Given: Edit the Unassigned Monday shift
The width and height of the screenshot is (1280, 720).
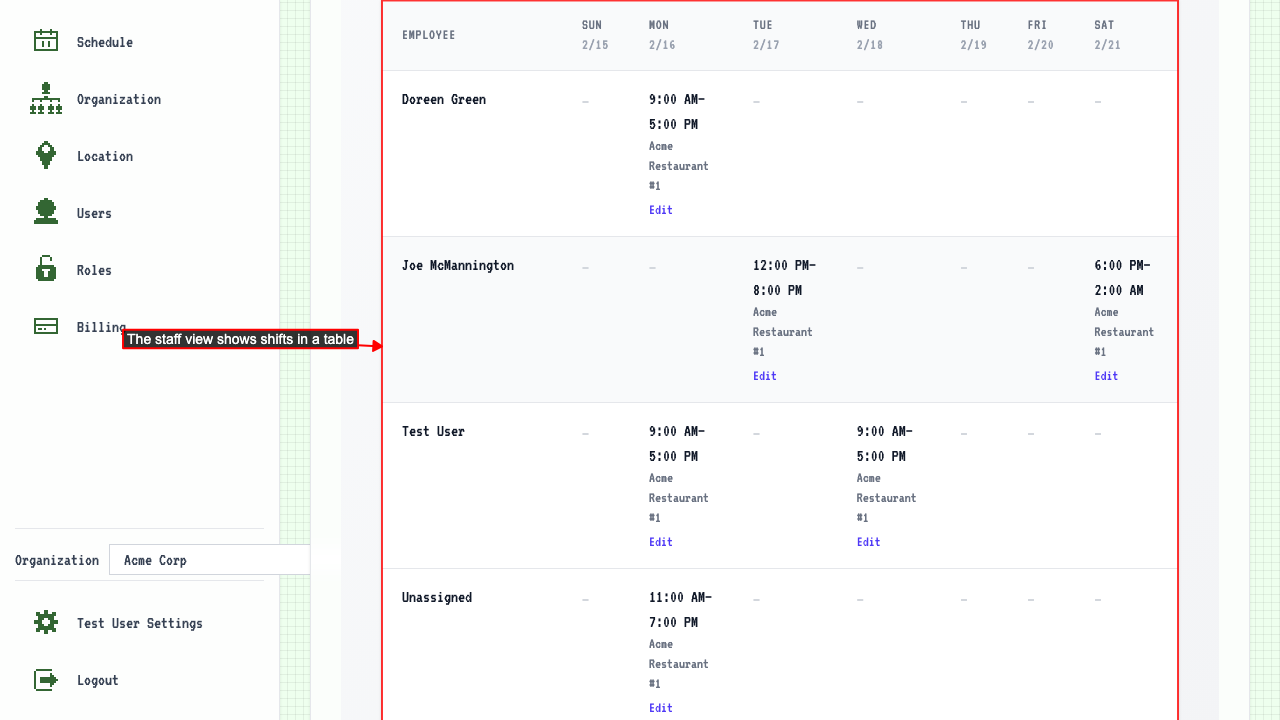Looking at the screenshot, I should (660, 707).
